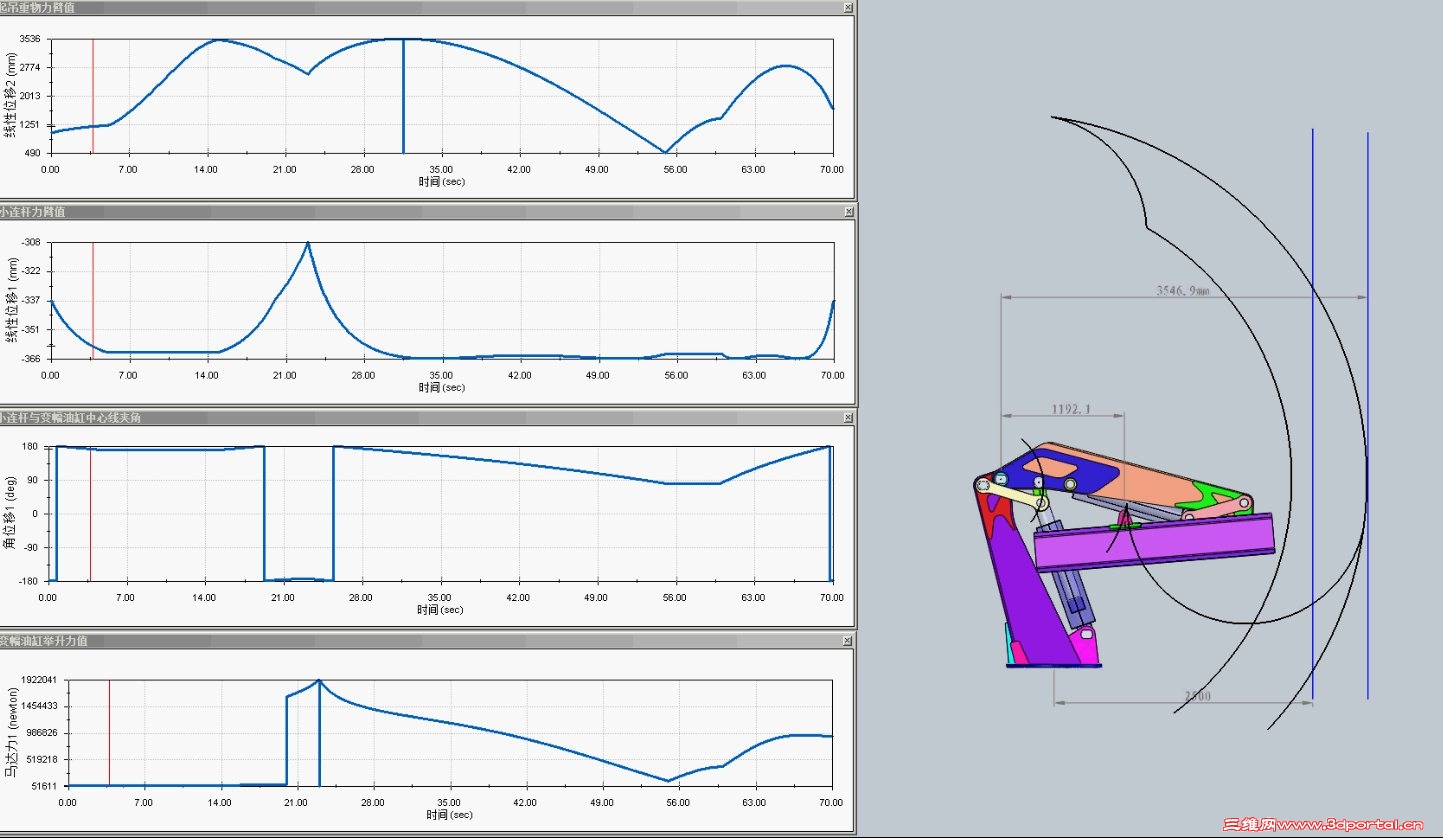Click the 马达力1 (newton) axis label

point(11,733)
